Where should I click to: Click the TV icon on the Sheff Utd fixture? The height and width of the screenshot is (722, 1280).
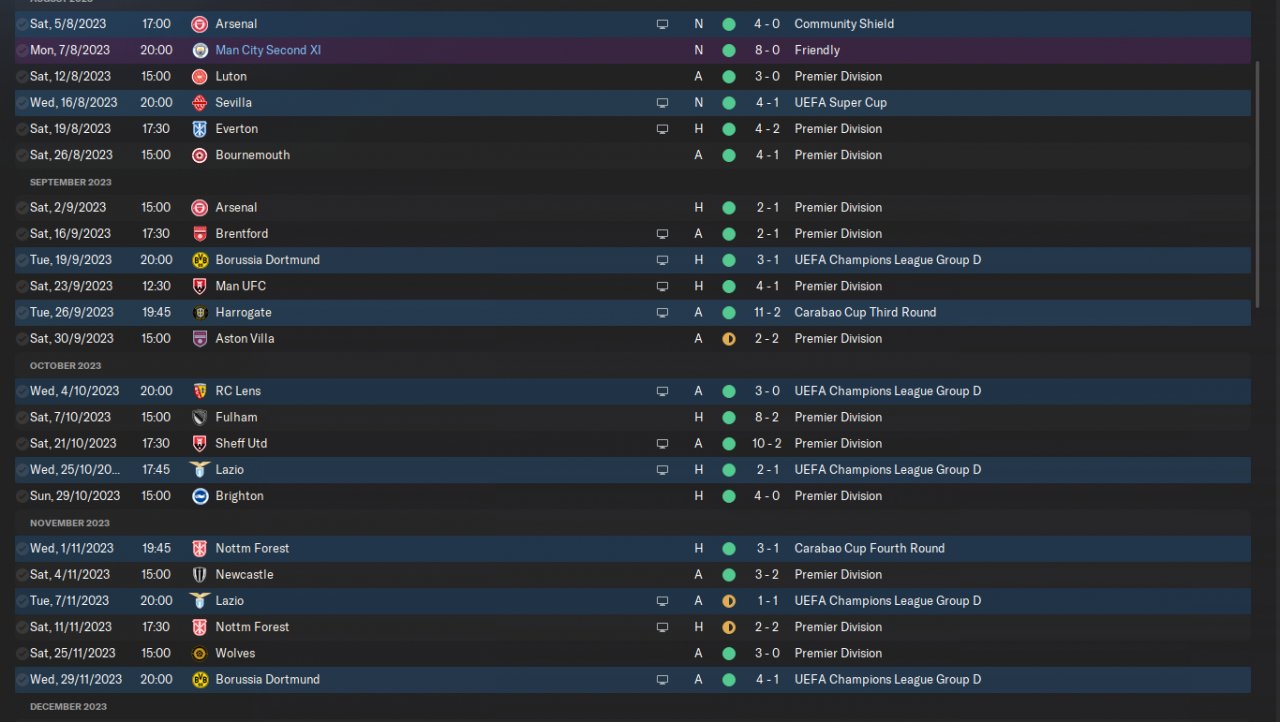point(662,444)
